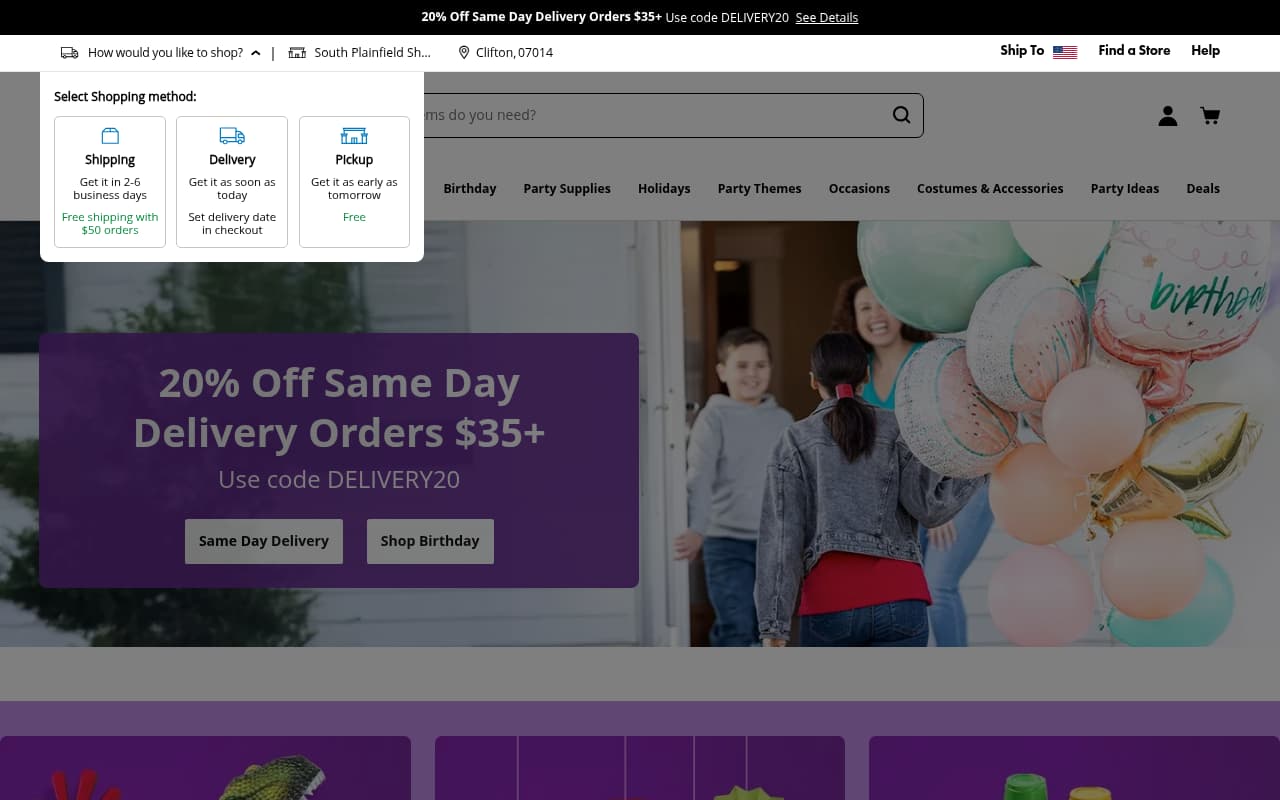Open the Occasions menu

pyautogui.click(x=859, y=188)
